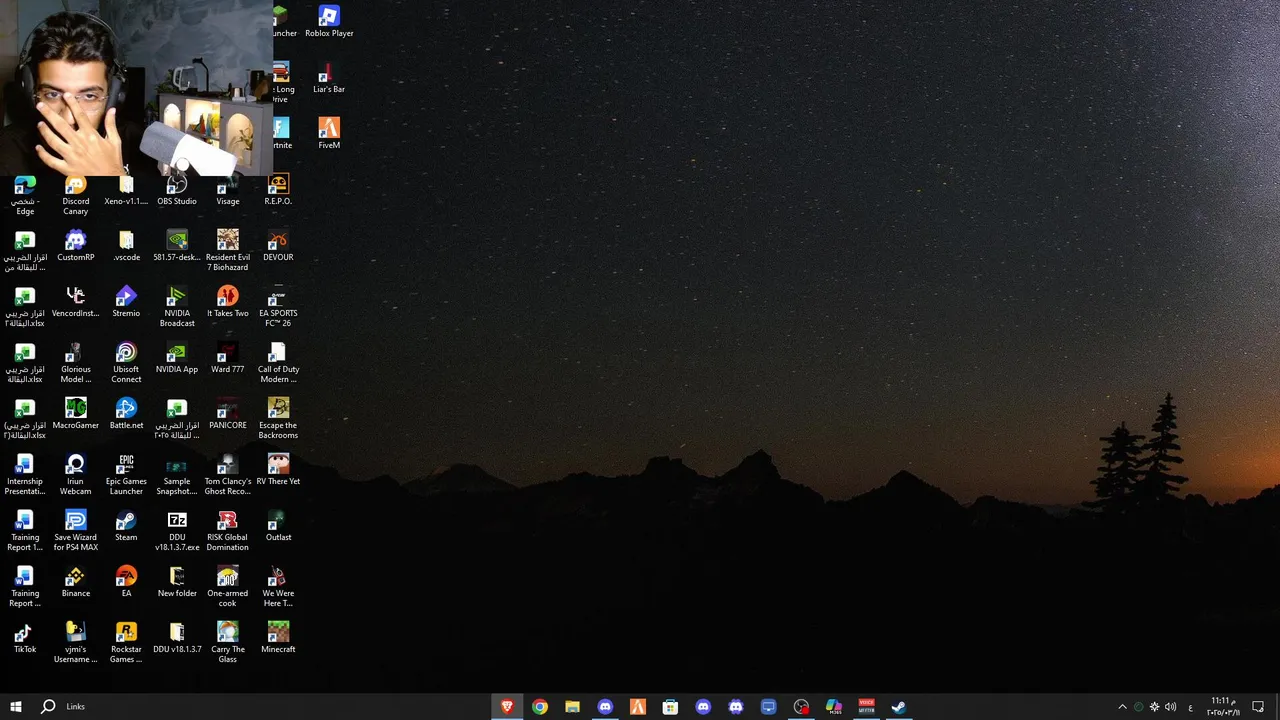
Task: Open taskbar search magnifier
Action: [x=48, y=706]
